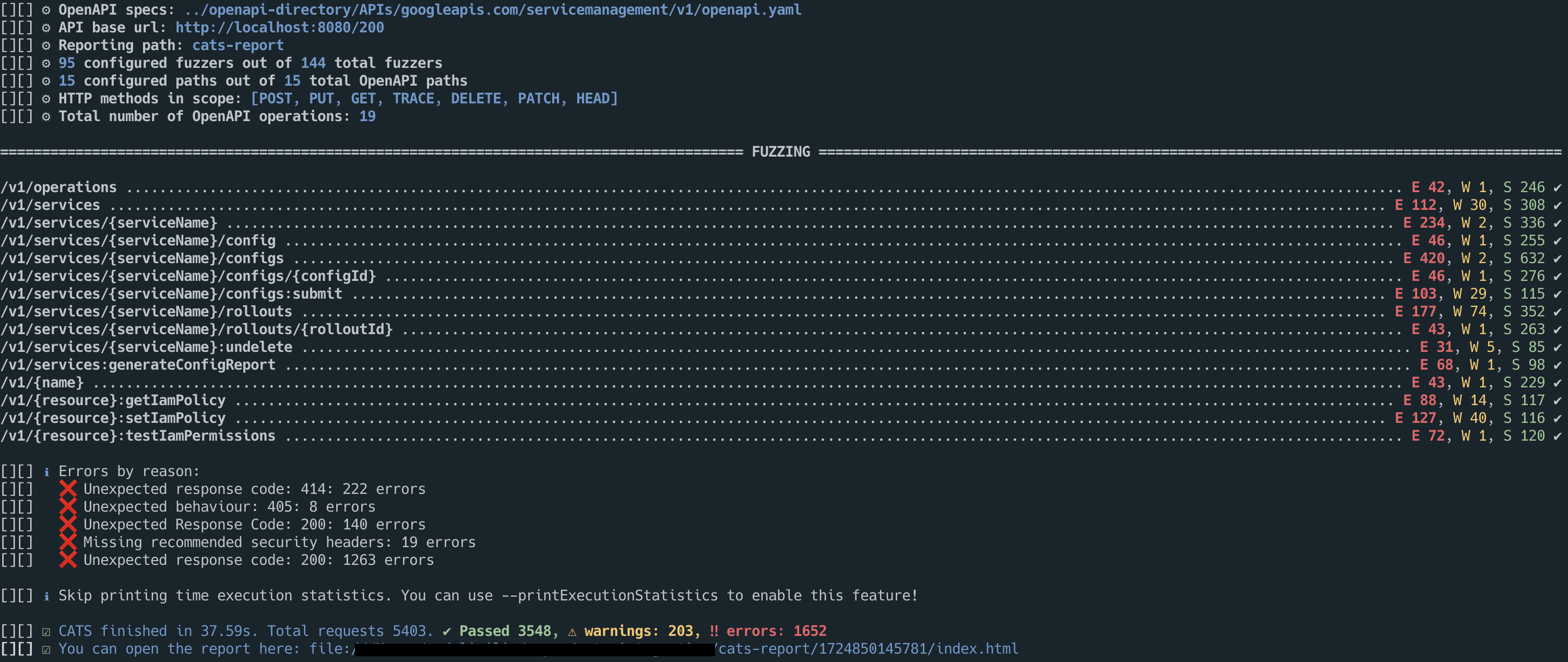
Task: Click the warning triangle before warnings: 203
Action: point(572,632)
